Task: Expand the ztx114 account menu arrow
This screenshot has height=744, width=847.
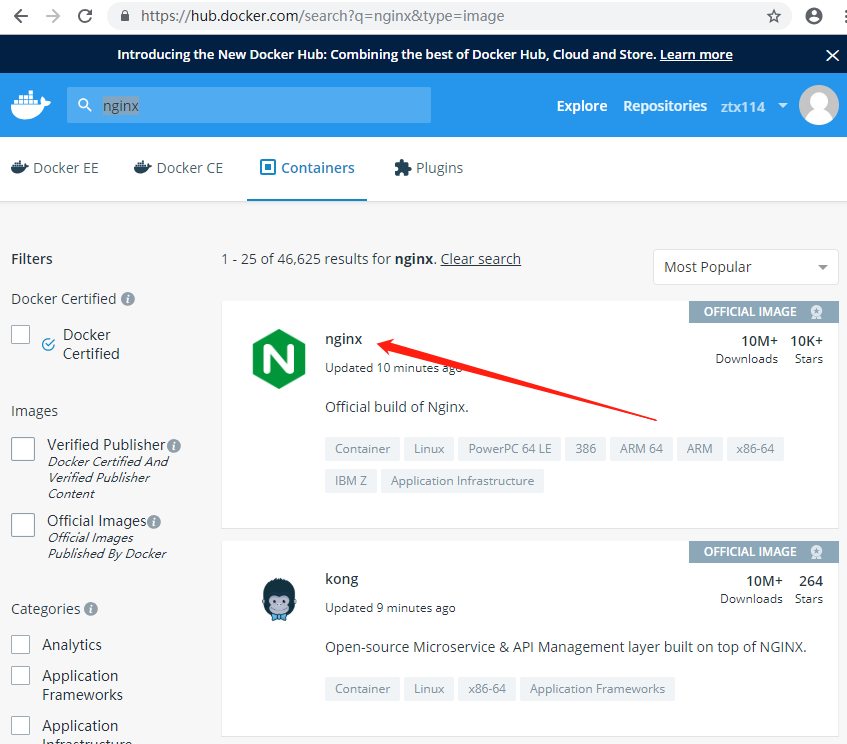Action: pyautogui.click(x=783, y=105)
